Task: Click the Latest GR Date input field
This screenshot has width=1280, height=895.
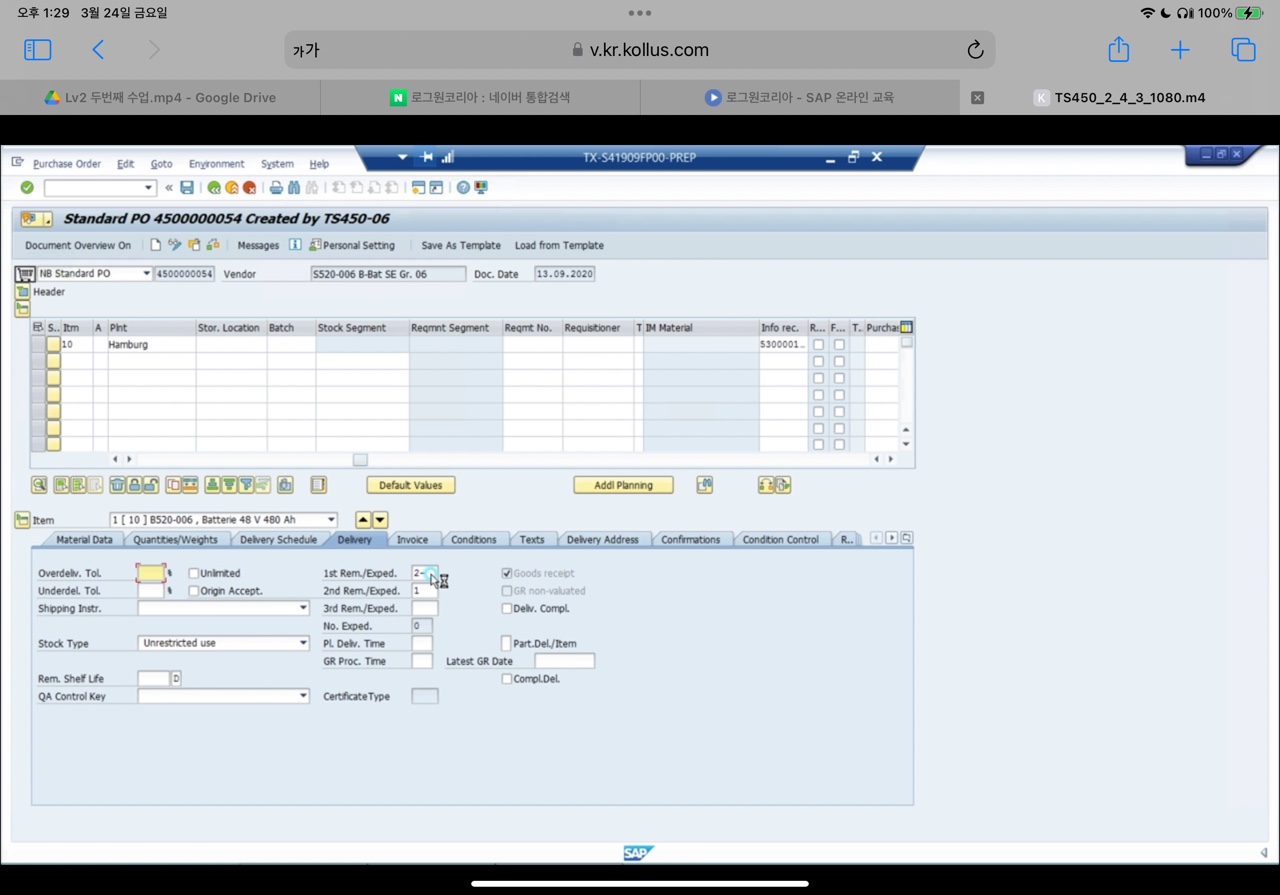Action: [x=565, y=661]
